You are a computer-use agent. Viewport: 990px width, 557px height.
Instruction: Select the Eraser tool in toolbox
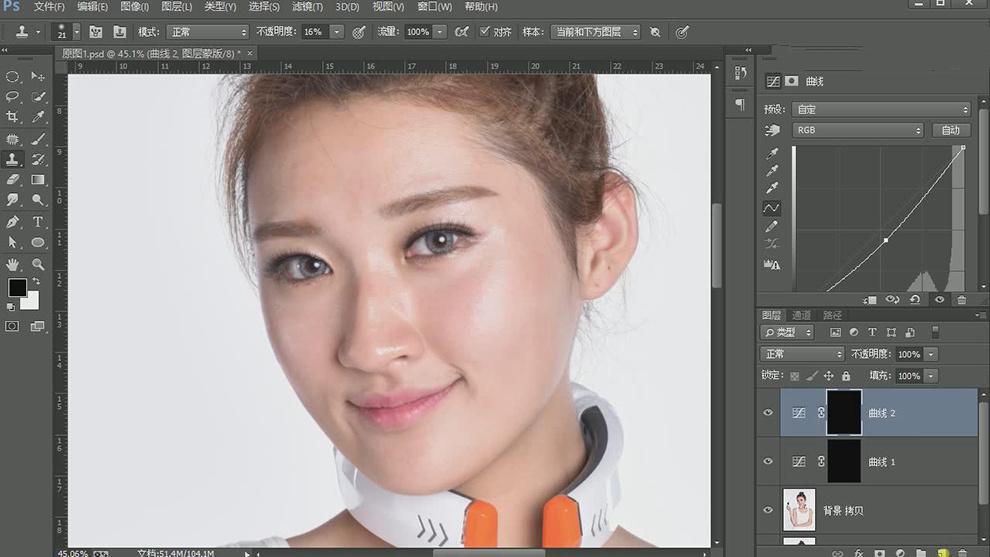(13, 180)
